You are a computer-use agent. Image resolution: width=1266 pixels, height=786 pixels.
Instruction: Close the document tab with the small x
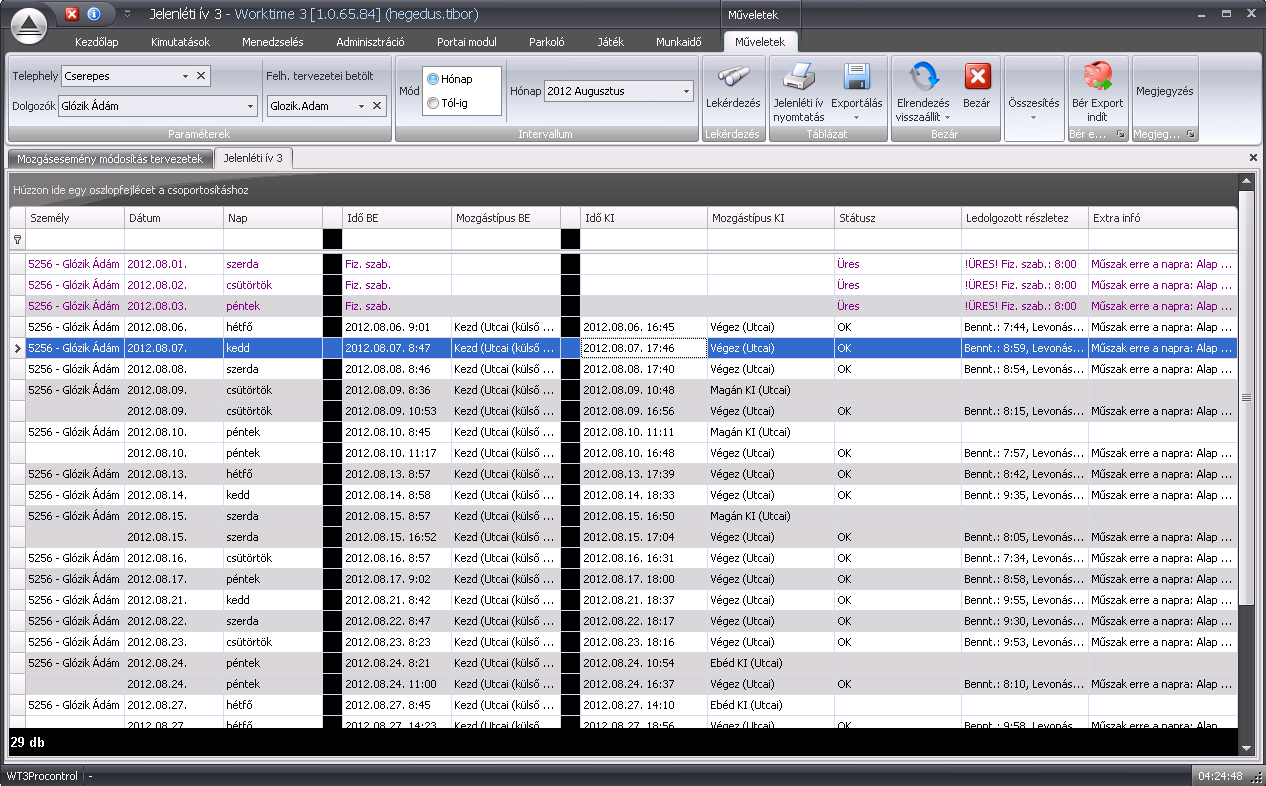coord(1254,158)
